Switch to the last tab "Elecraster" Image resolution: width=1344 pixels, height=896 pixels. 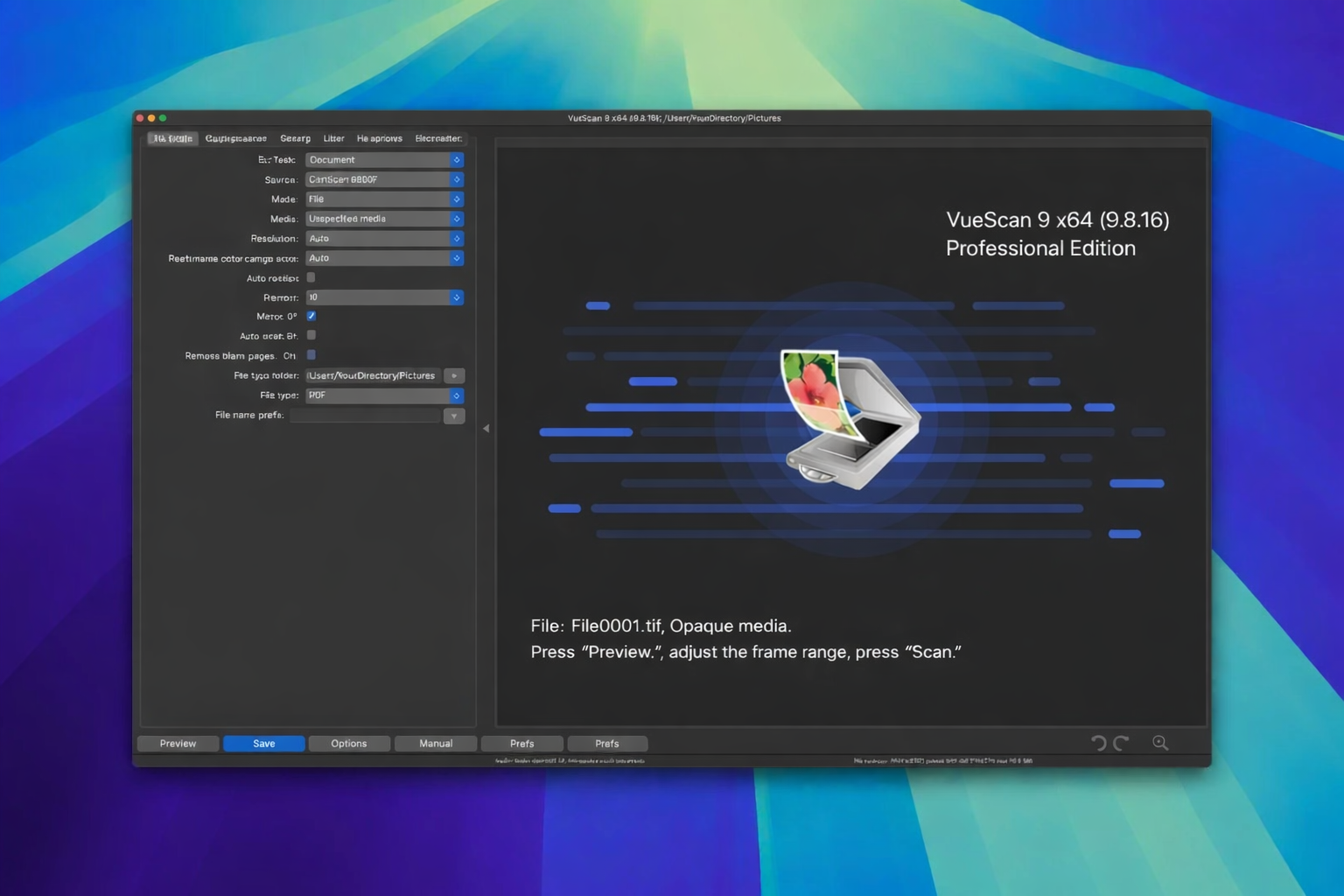438,138
